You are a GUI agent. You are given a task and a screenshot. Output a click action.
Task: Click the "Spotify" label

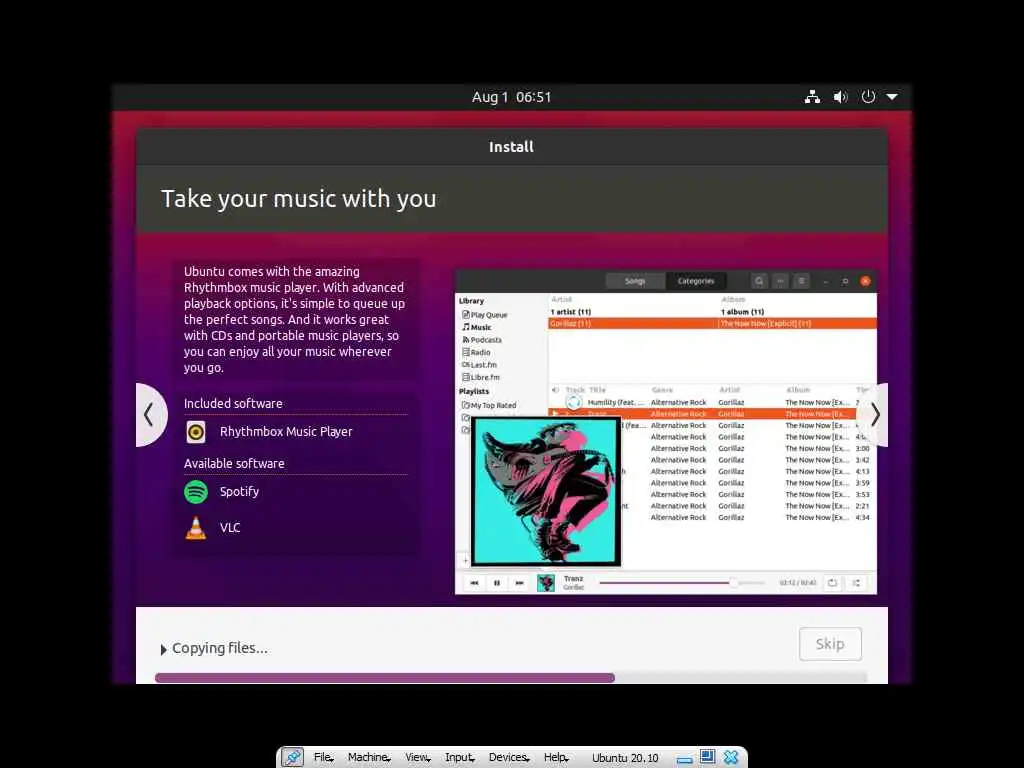click(x=239, y=492)
